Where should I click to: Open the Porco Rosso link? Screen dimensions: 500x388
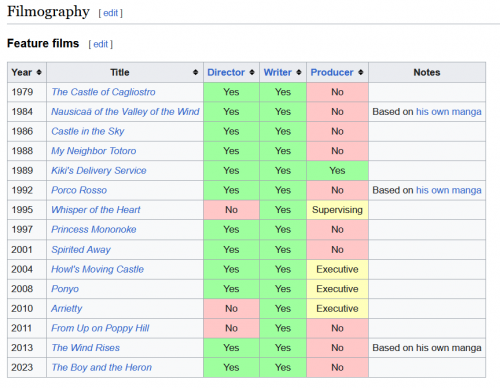coord(79,190)
